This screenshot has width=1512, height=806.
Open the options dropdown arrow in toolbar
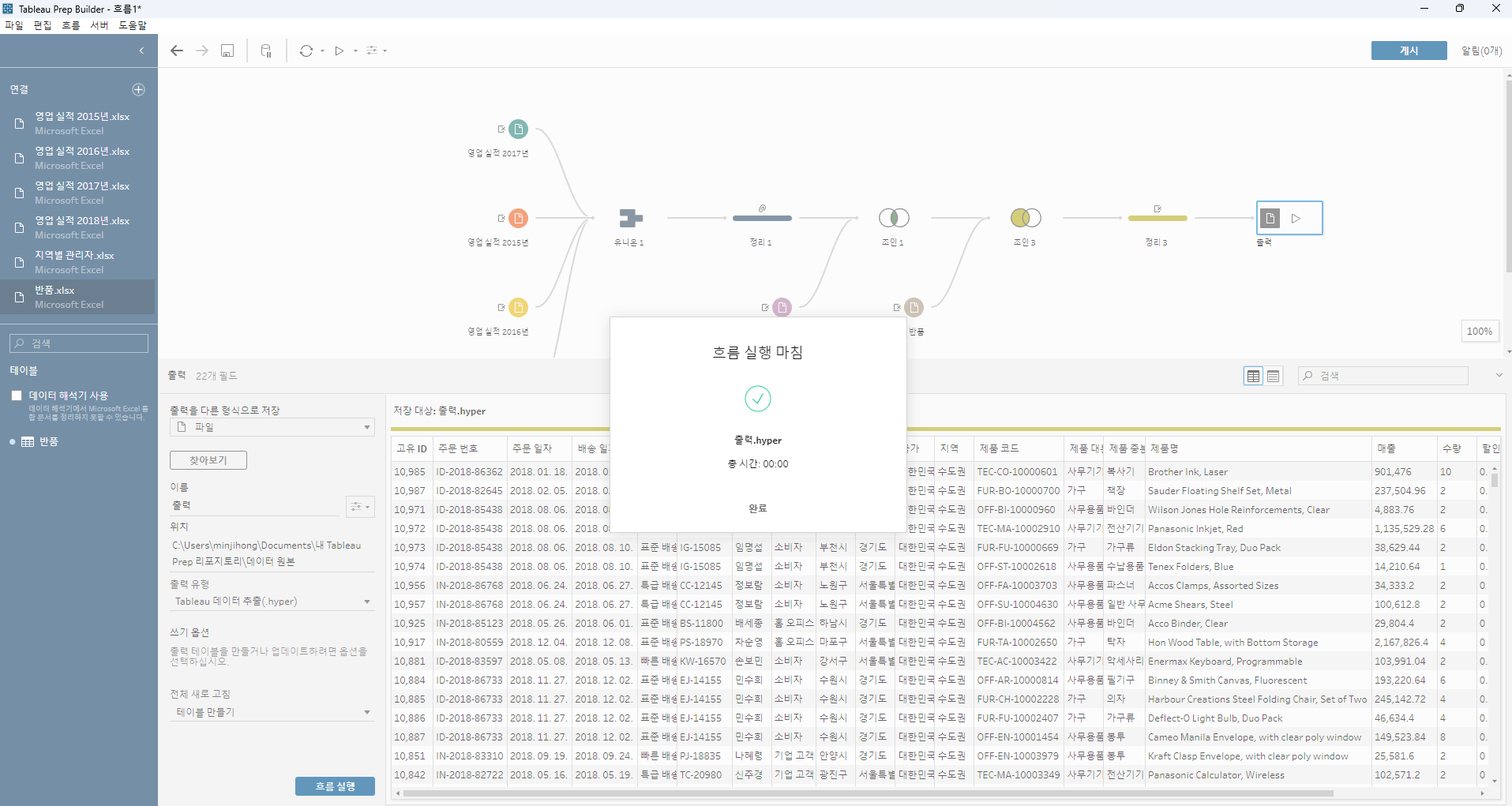click(x=385, y=51)
